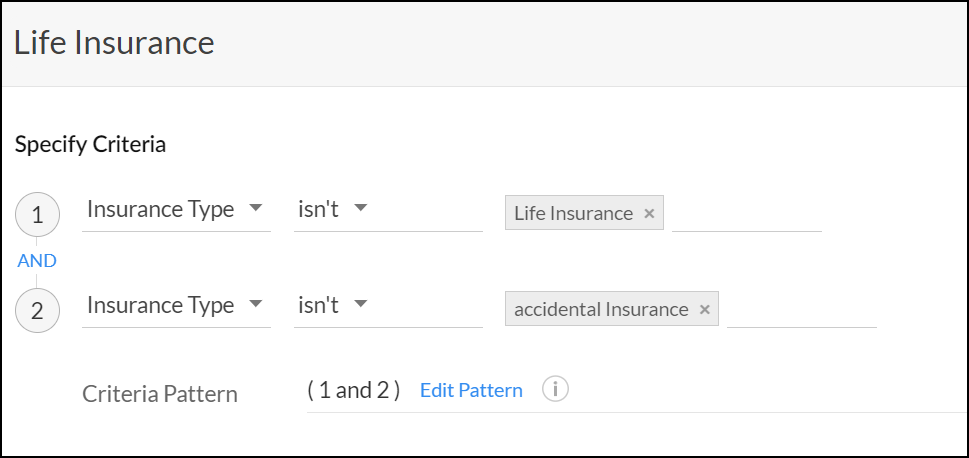
Task: Click the criteria number 1 circle
Action: [37, 214]
